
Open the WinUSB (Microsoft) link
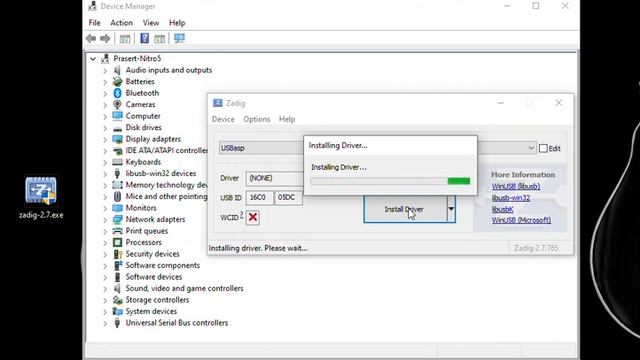coord(521,220)
